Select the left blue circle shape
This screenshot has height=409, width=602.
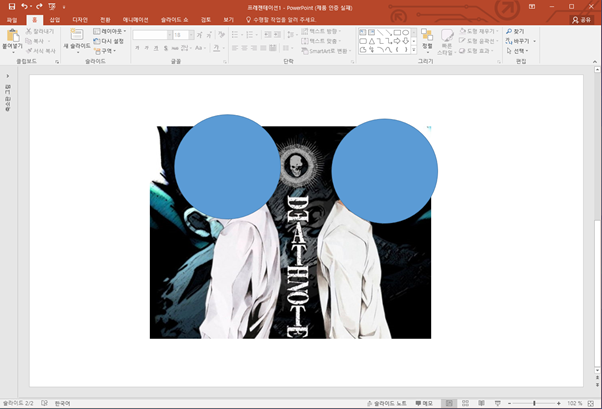(x=227, y=167)
